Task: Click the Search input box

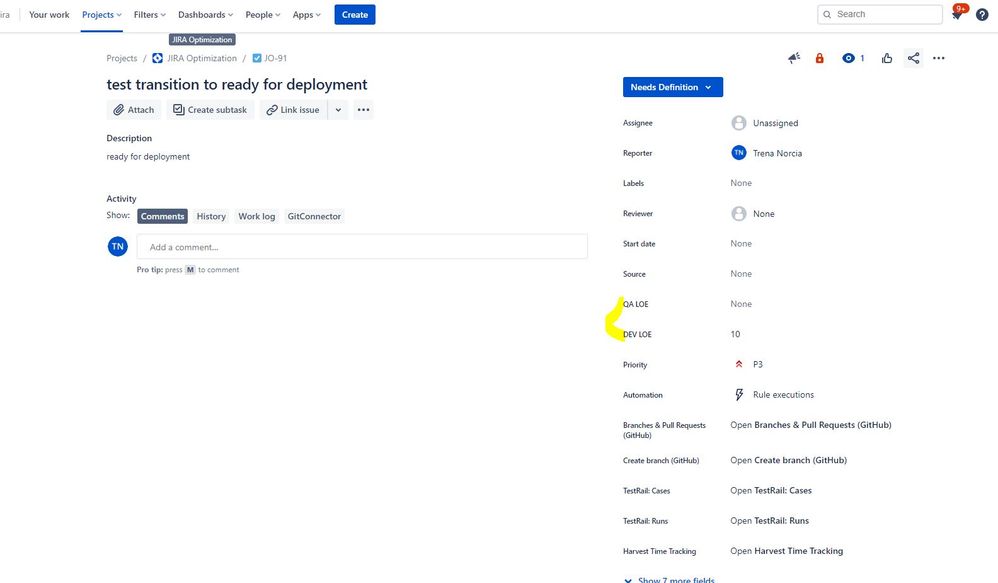Action: tap(880, 14)
